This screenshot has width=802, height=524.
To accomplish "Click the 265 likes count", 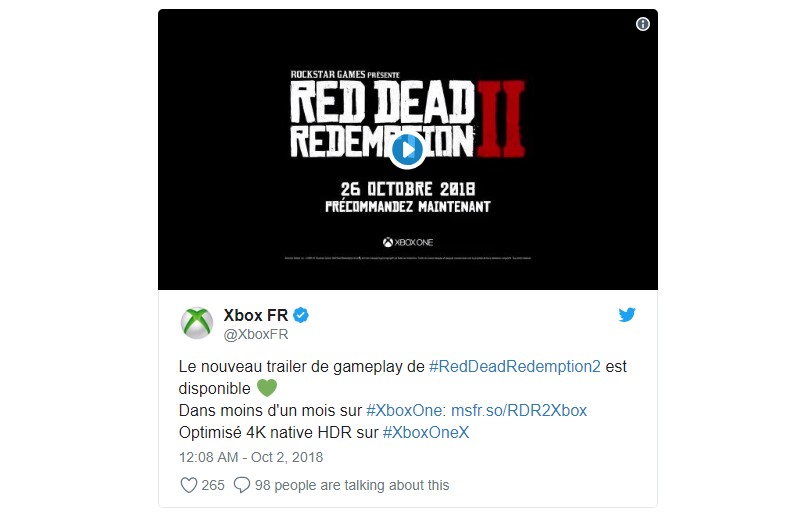I will click(213, 485).
